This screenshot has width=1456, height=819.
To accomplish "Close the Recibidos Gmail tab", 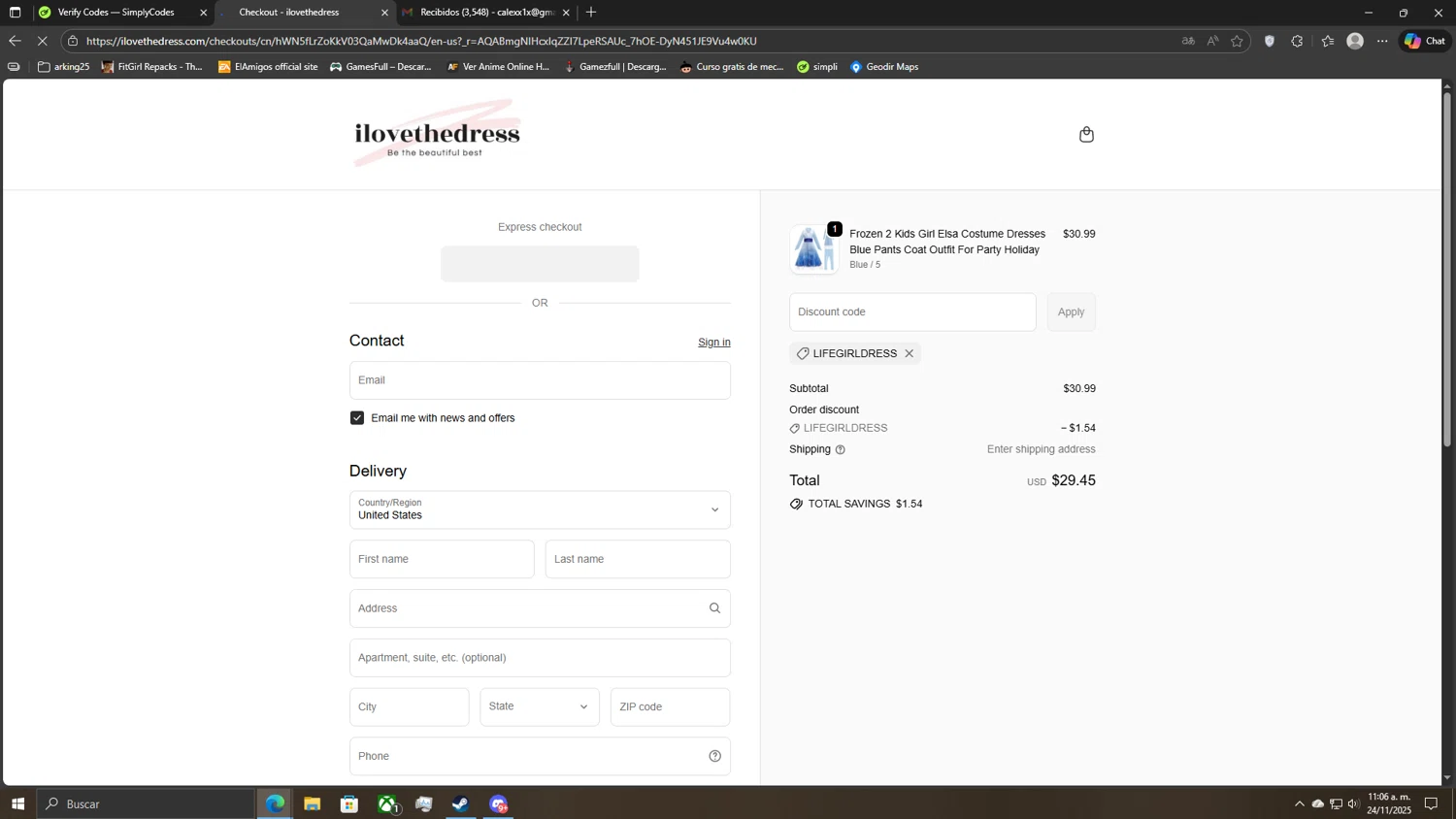I will point(566,13).
